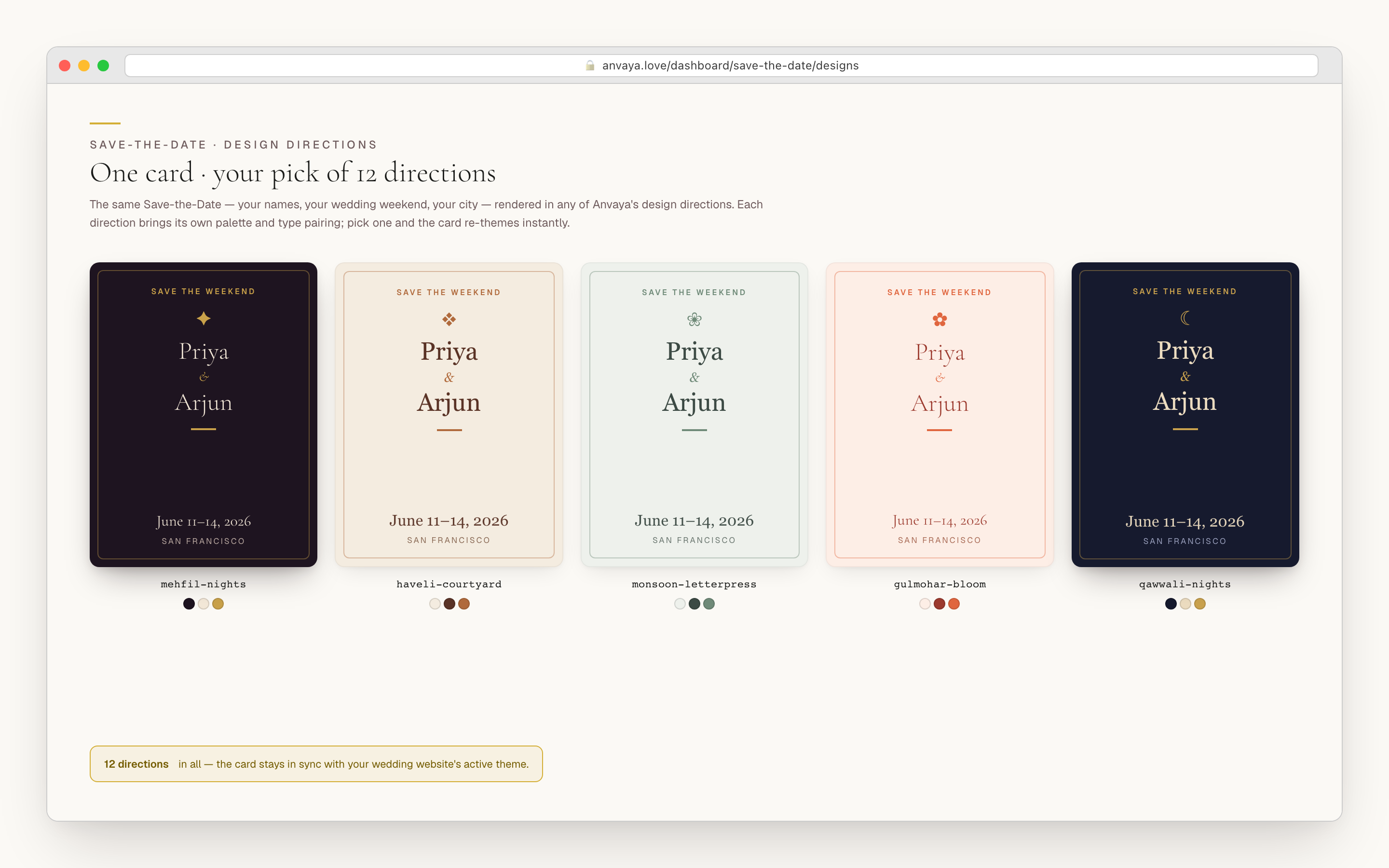The image size is (1389, 868).
Task: Click the four-point star ornament on mehfil-nights card
Action: (203, 318)
